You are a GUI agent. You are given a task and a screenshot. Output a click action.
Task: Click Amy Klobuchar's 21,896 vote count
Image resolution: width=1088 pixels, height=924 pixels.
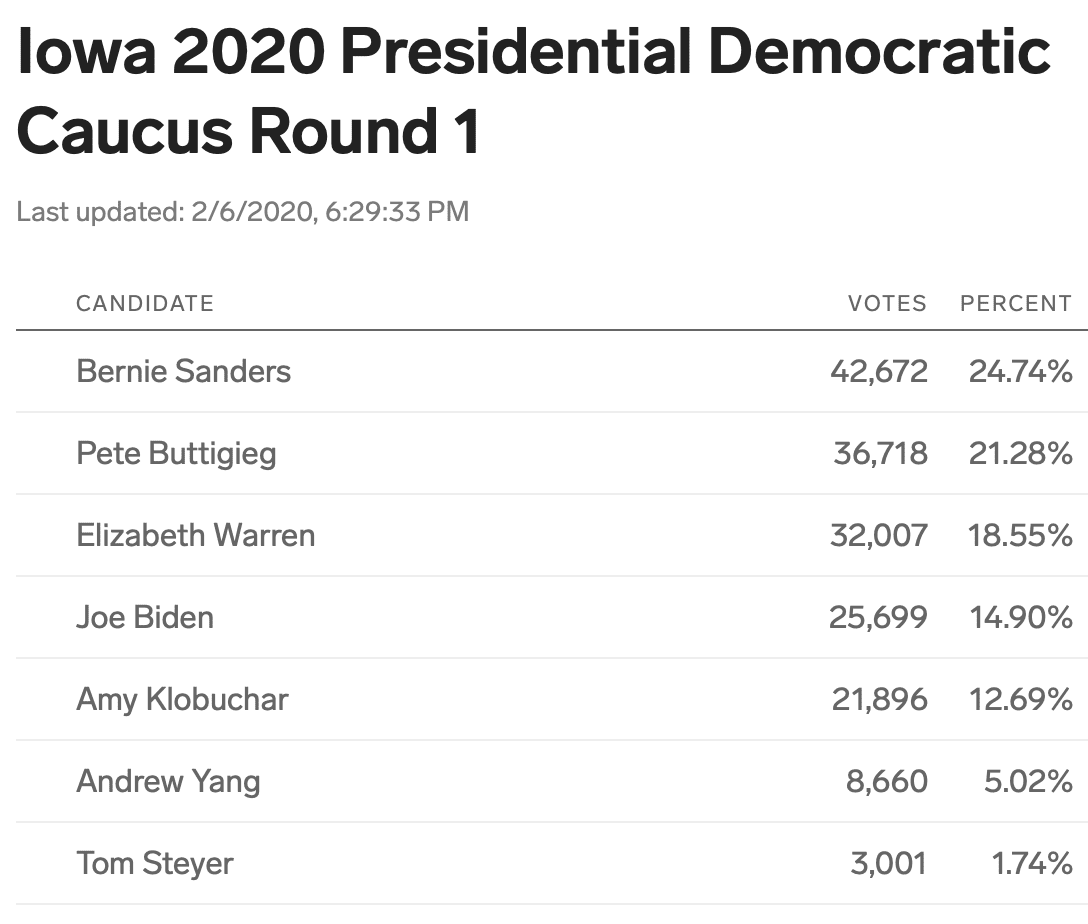[879, 699]
